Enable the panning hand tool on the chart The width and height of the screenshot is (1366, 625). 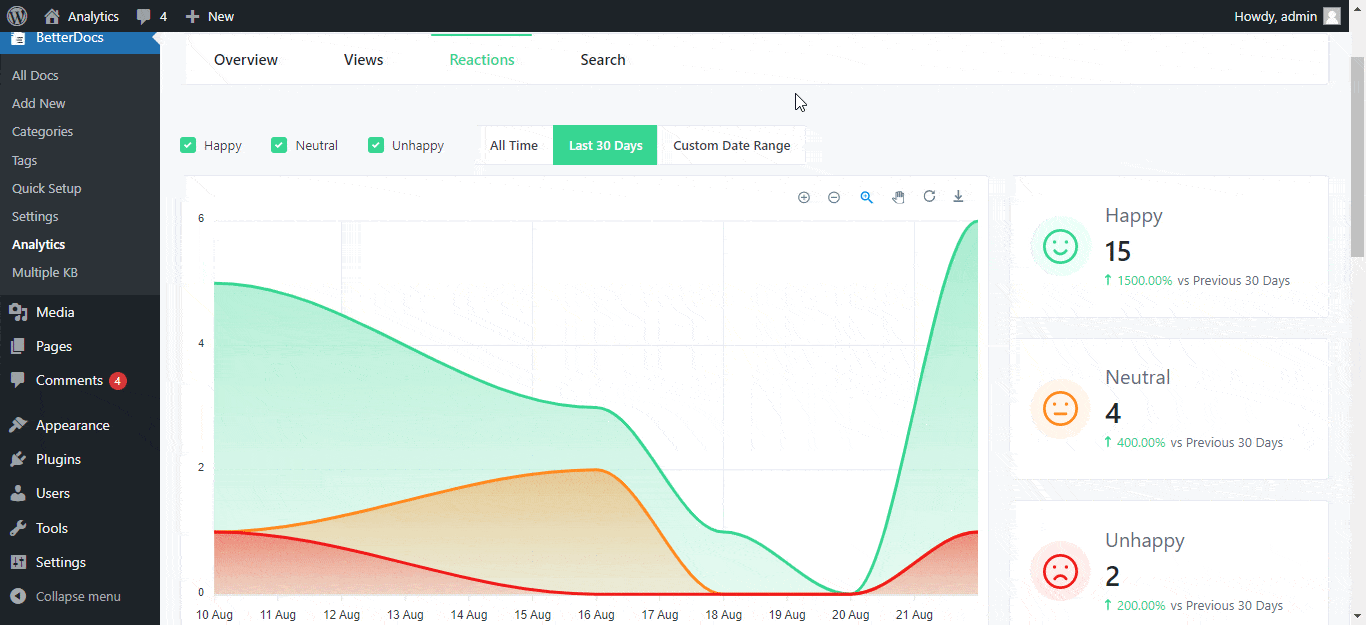click(898, 197)
